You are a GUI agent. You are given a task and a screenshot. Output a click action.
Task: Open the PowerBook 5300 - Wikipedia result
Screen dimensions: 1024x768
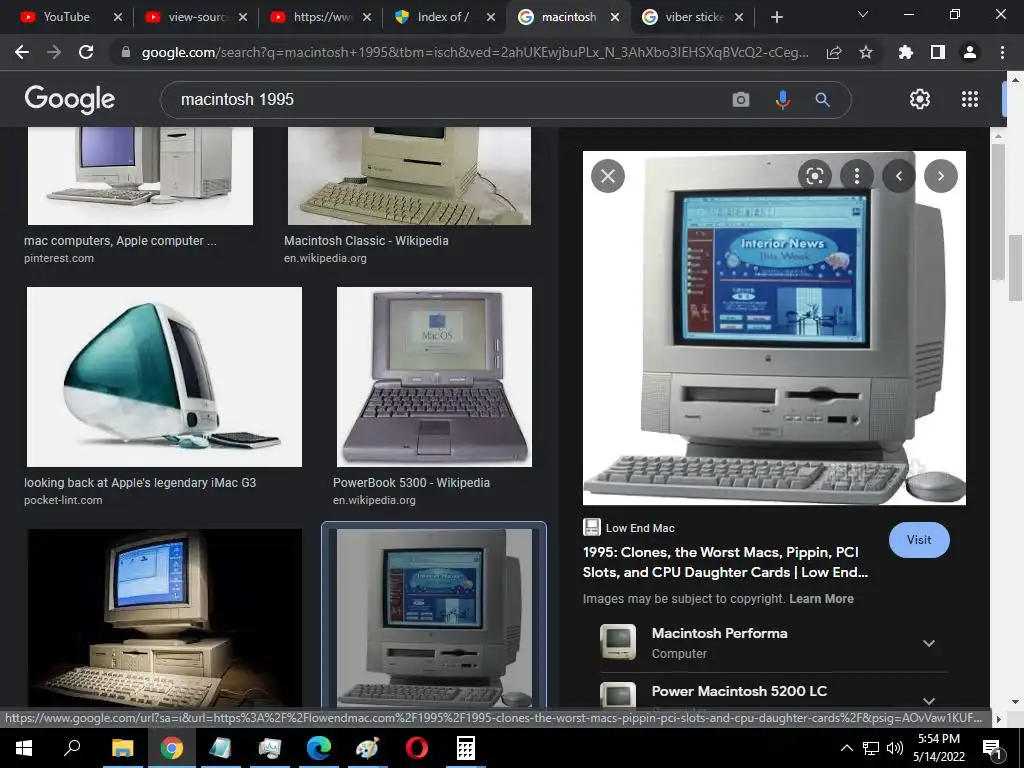411,483
